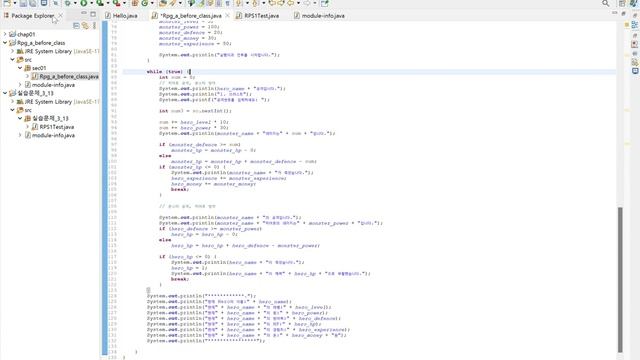Minimize the editor area
This screenshot has width=640, height=360.
click(615, 13)
